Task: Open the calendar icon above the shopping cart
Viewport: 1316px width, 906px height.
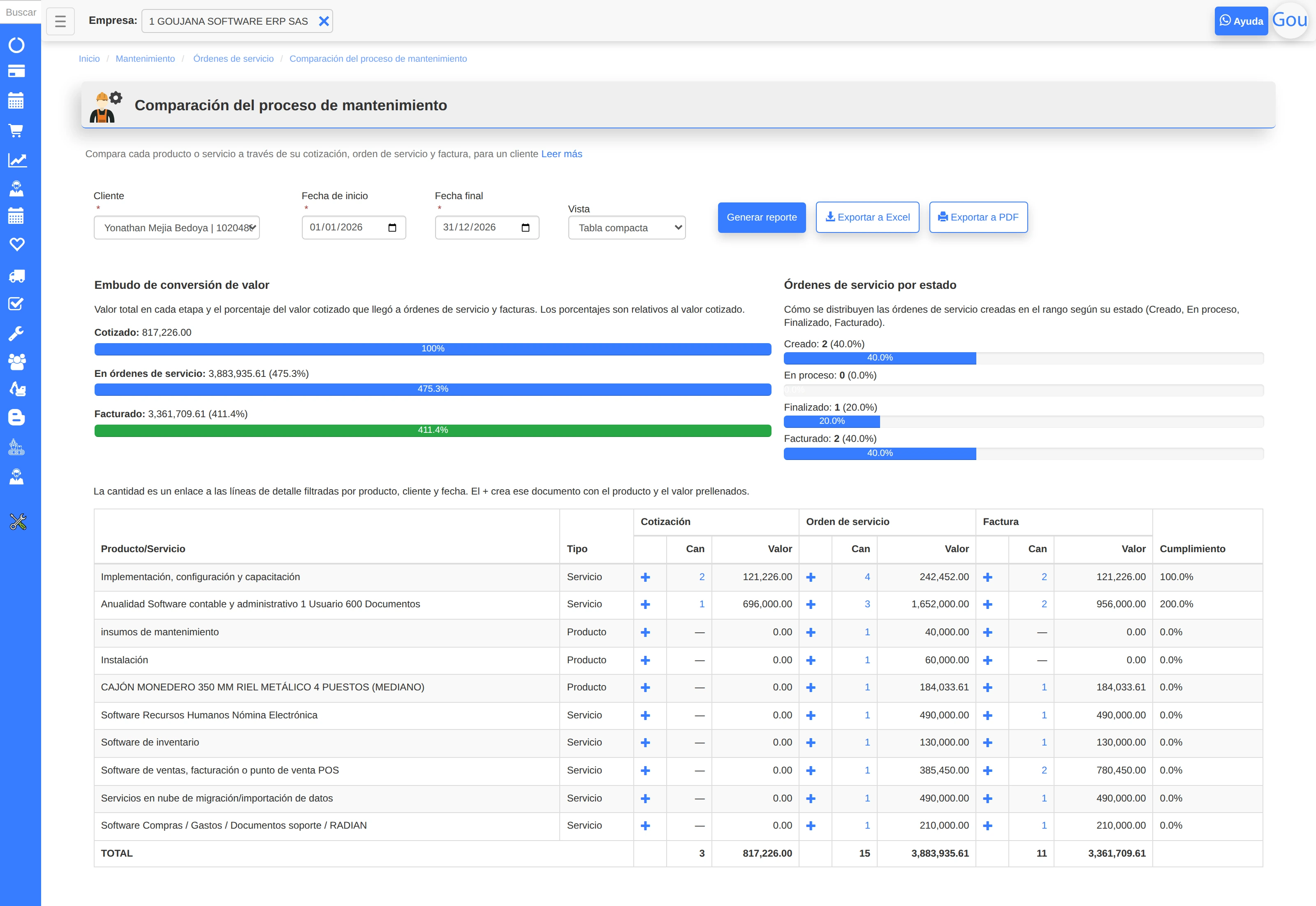Action: [x=16, y=100]
